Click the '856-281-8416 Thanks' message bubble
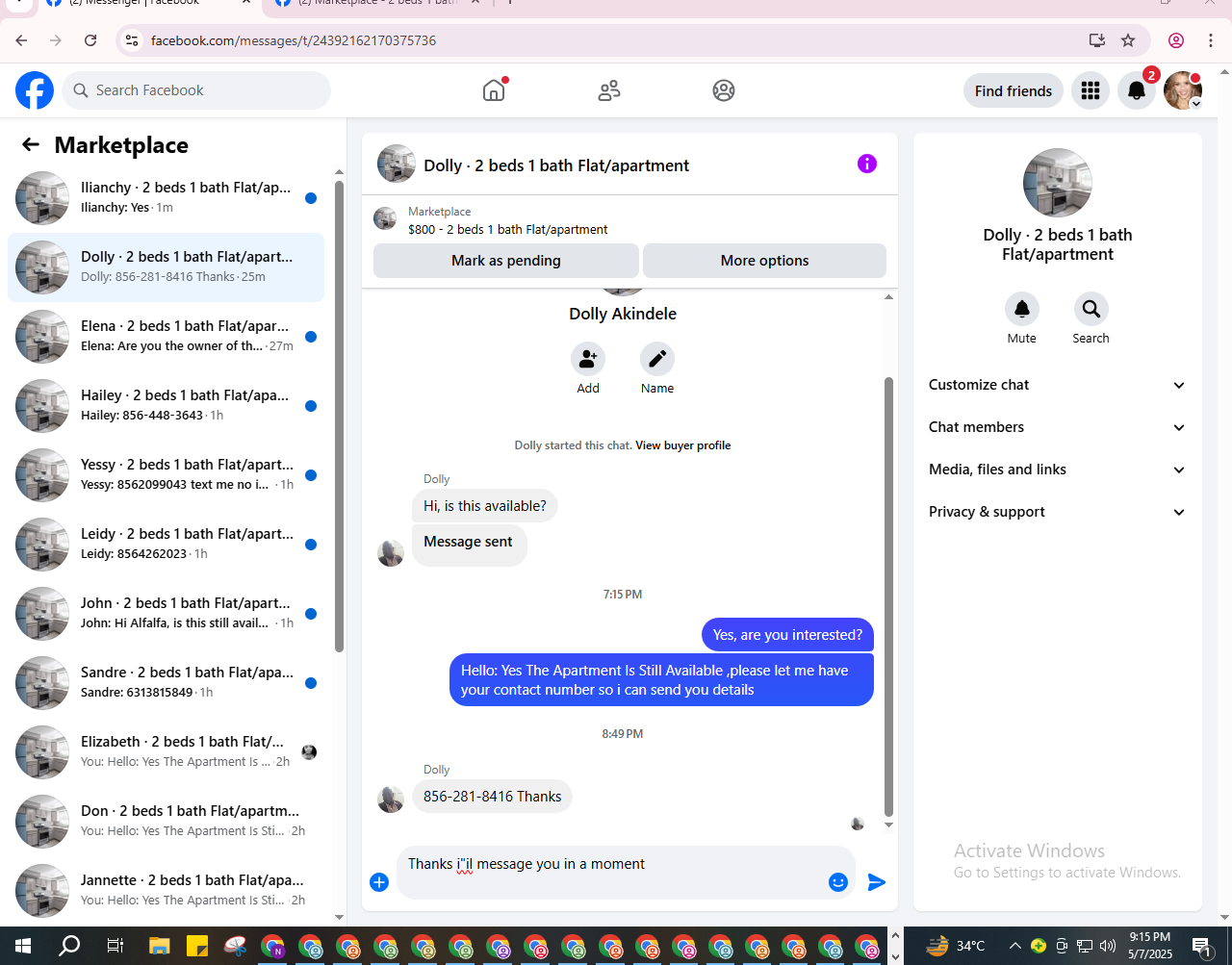Image resolution: width=1232 pixels, height=965 pixels. click(x=492, y=797)
